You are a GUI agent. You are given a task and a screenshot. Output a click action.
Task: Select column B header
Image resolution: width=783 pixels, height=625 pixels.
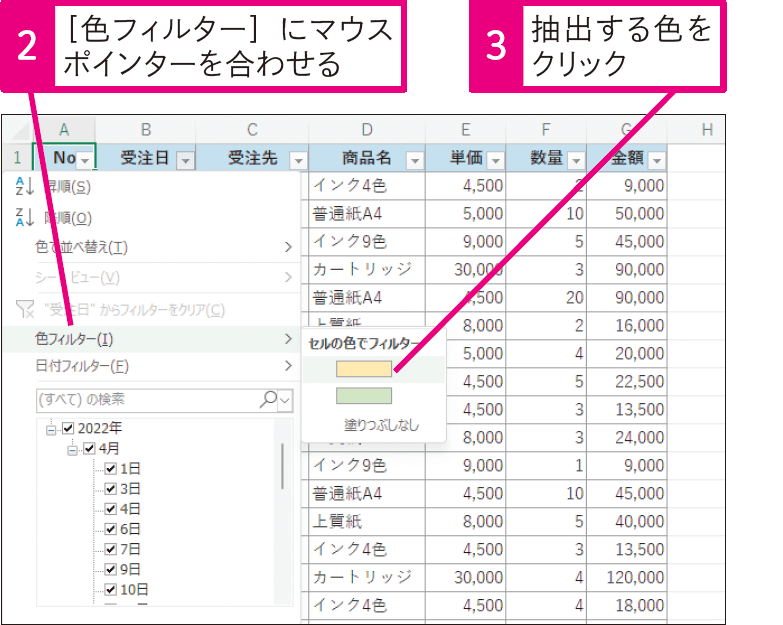click(x=145, y=130)
